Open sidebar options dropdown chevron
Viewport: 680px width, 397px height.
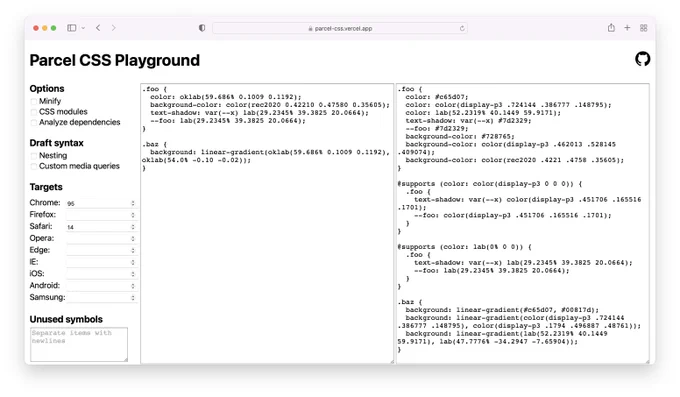83,28
